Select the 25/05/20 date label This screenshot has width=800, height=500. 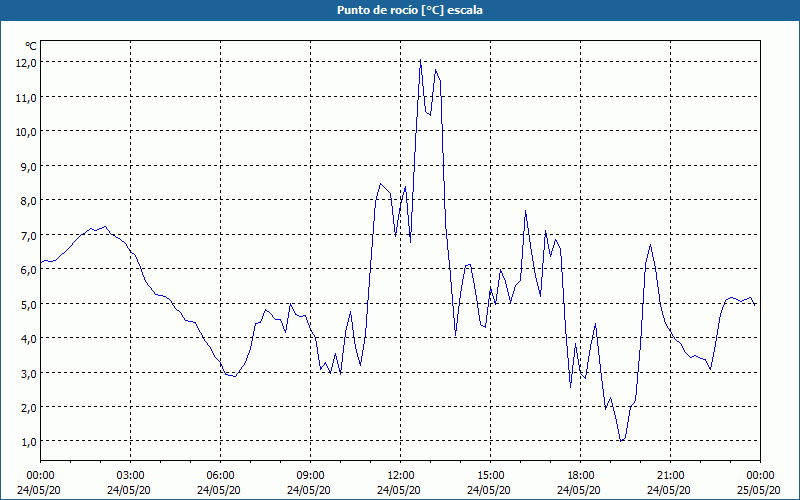759,490
